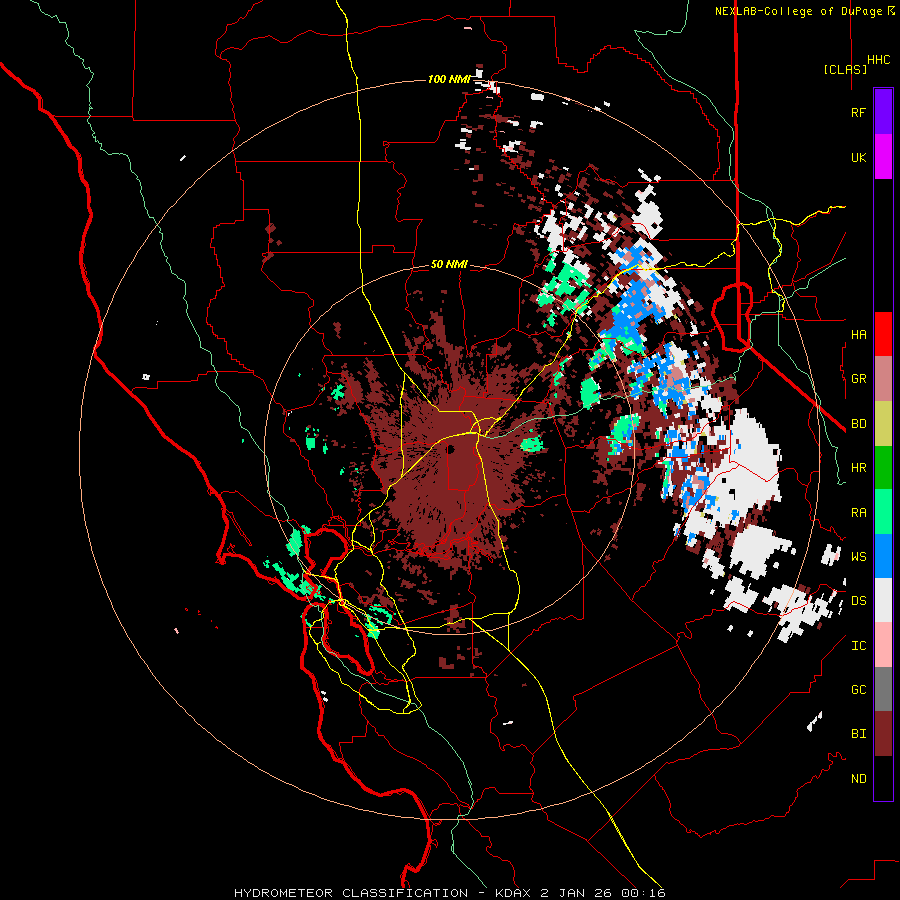900x900 pixels.
Task: Click the 'ND' legend label
Action: pyautogui.click(x=858, y=779)
